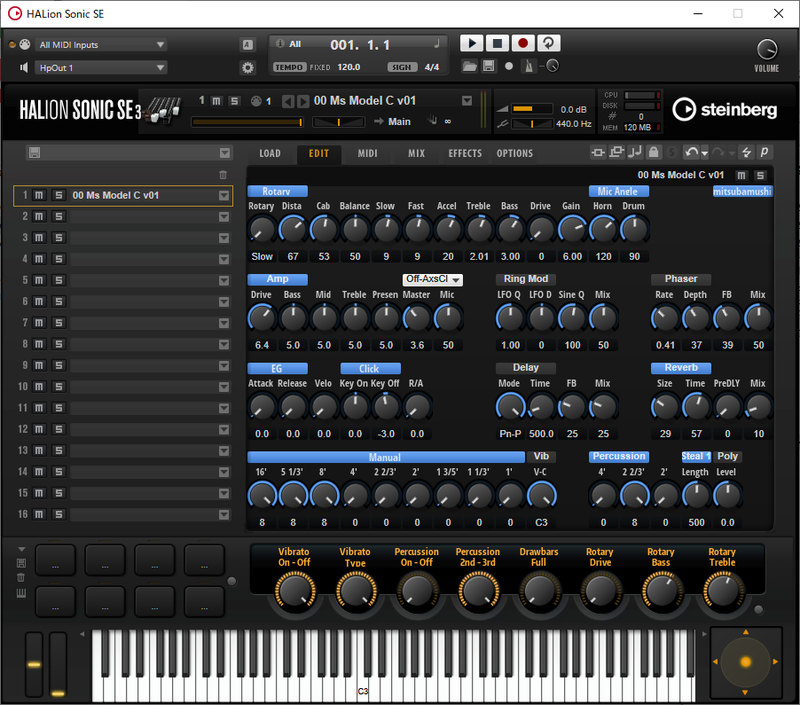800x705 pixels.
Task: Click the Steinberg logo
Action: pos(724,109)
